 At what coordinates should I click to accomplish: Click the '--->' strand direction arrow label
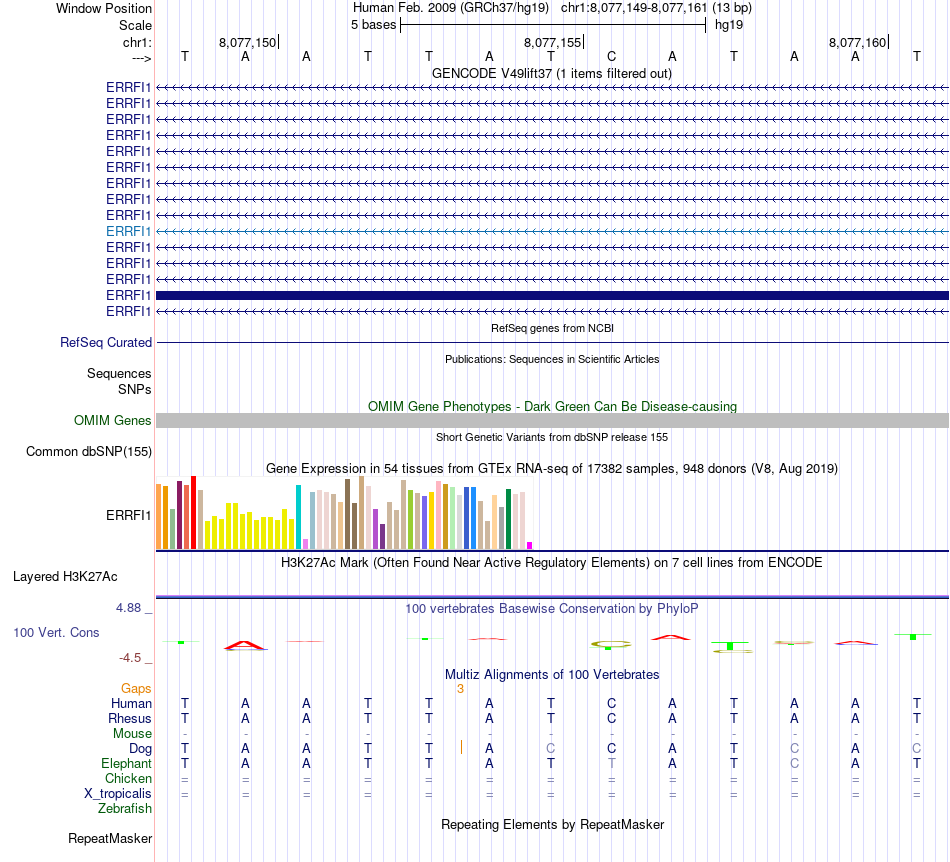(x=141, y=58)
